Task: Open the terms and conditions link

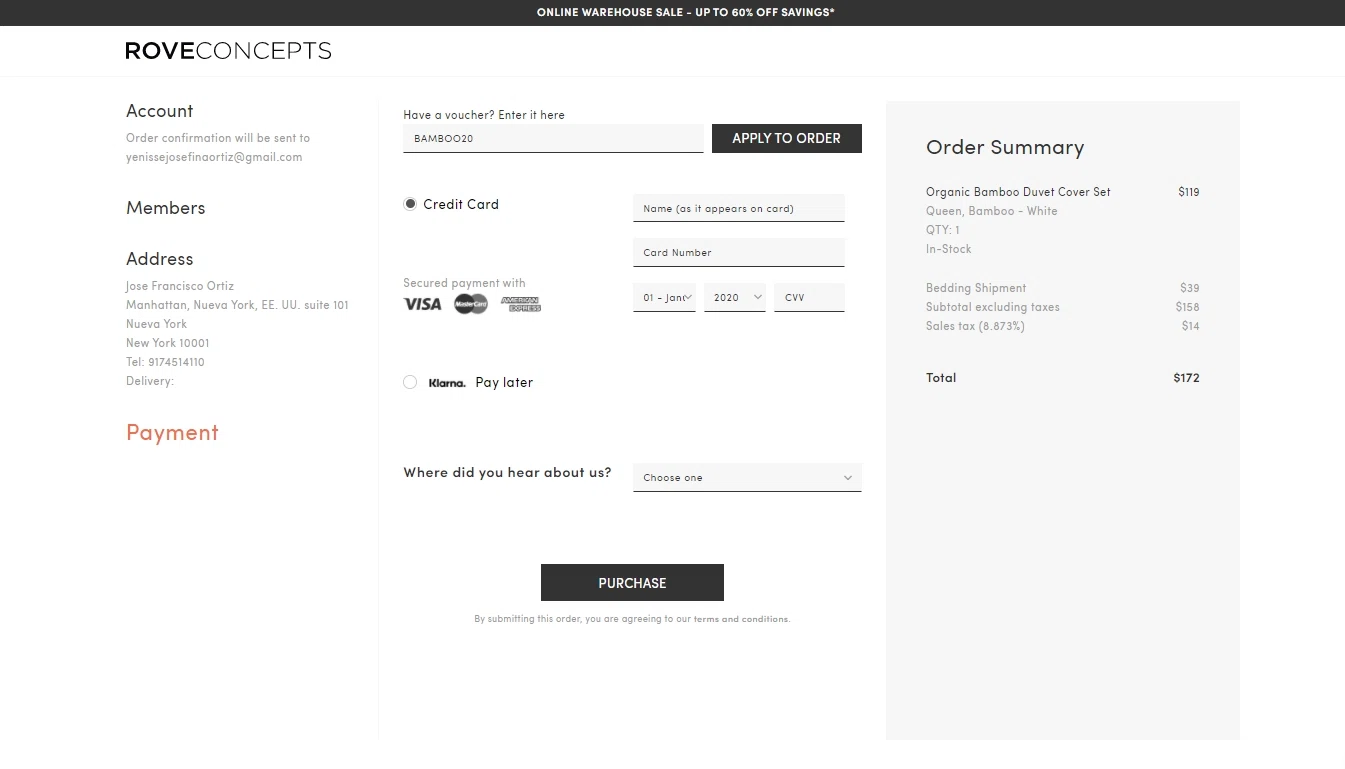Action: click(741, 619)
